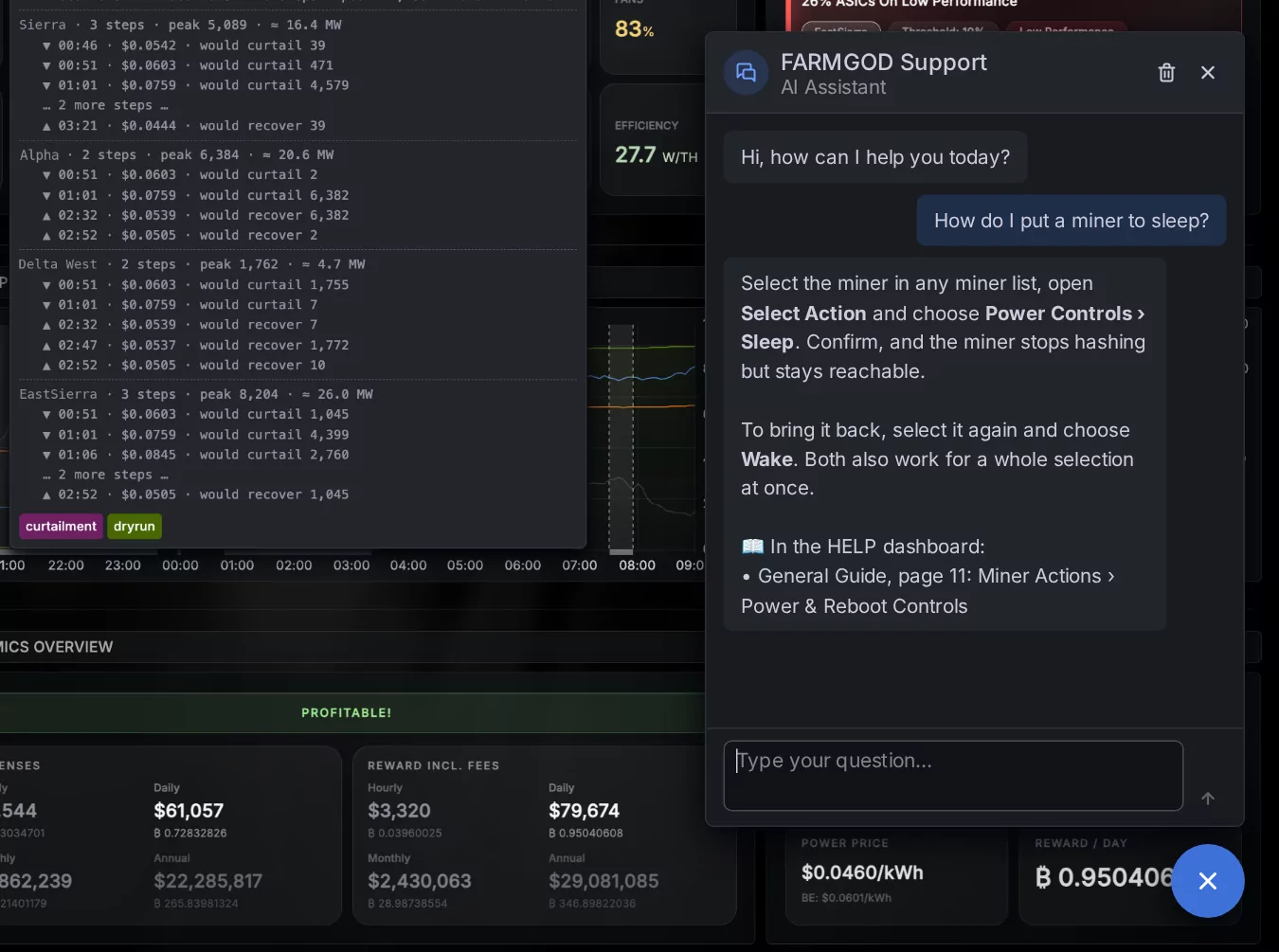Image resolution: width=1279 pixels, height=952 pixels.
Task: Click the greeting 'Hi, how can I help you today?'
Action: pyautogui.click(x=875, y=157)
